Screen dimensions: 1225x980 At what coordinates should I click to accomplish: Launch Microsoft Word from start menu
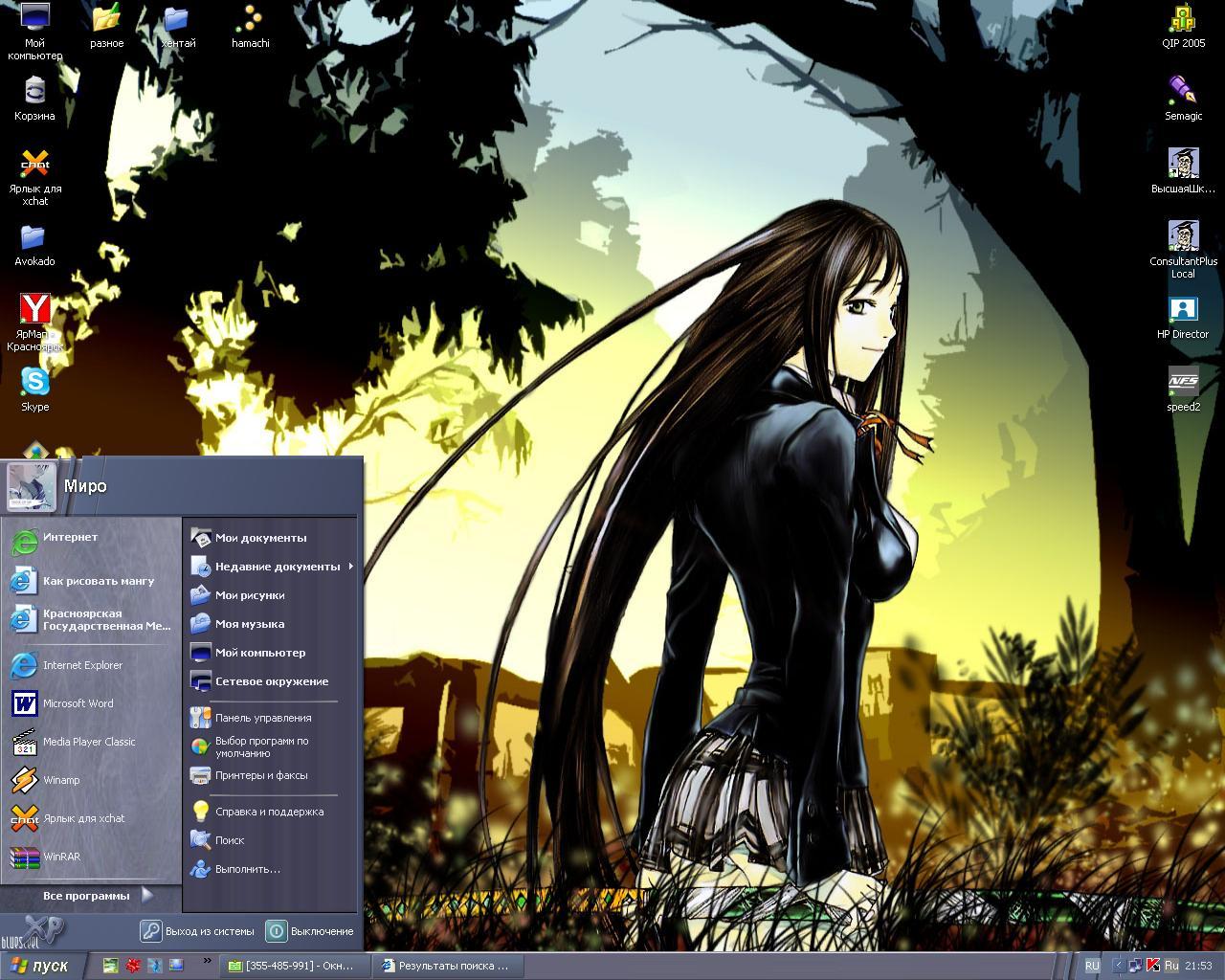coord(91,703)
